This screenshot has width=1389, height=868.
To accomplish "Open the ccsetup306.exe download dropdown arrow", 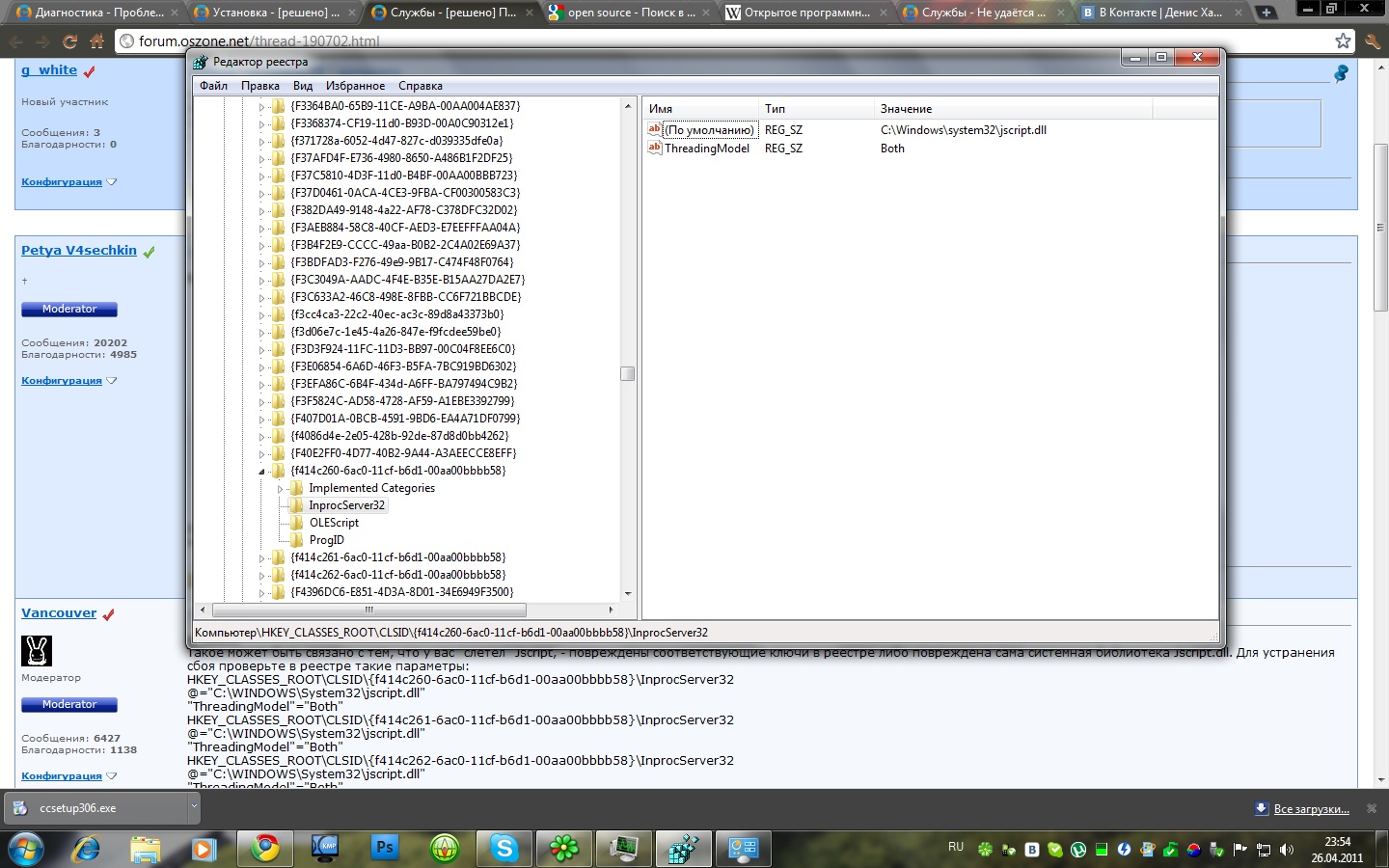I will pyautogui.click(x=193, y=807).
